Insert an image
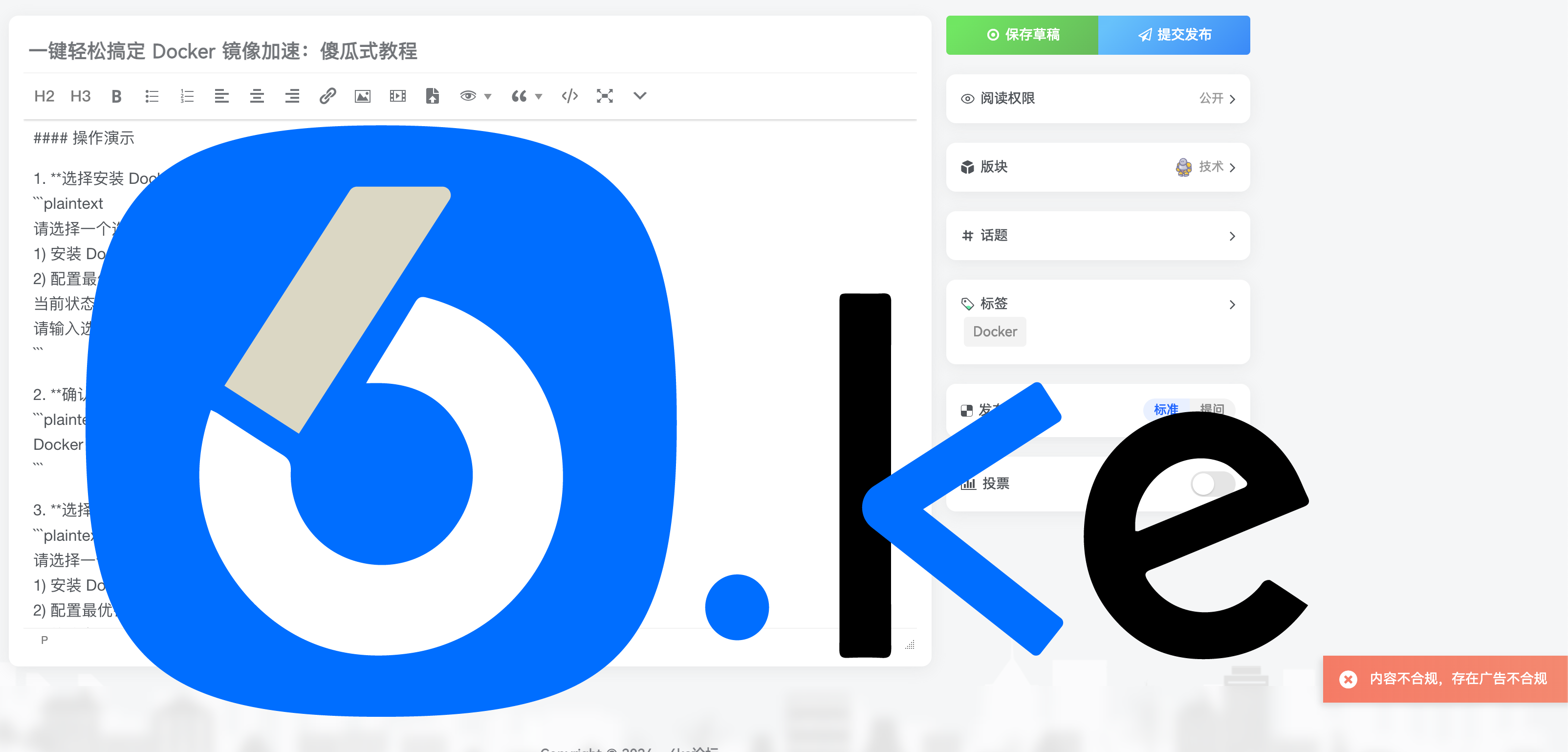Image resolution: width=1568 pixels, height=752 pixels. click(x=362, y=96)
